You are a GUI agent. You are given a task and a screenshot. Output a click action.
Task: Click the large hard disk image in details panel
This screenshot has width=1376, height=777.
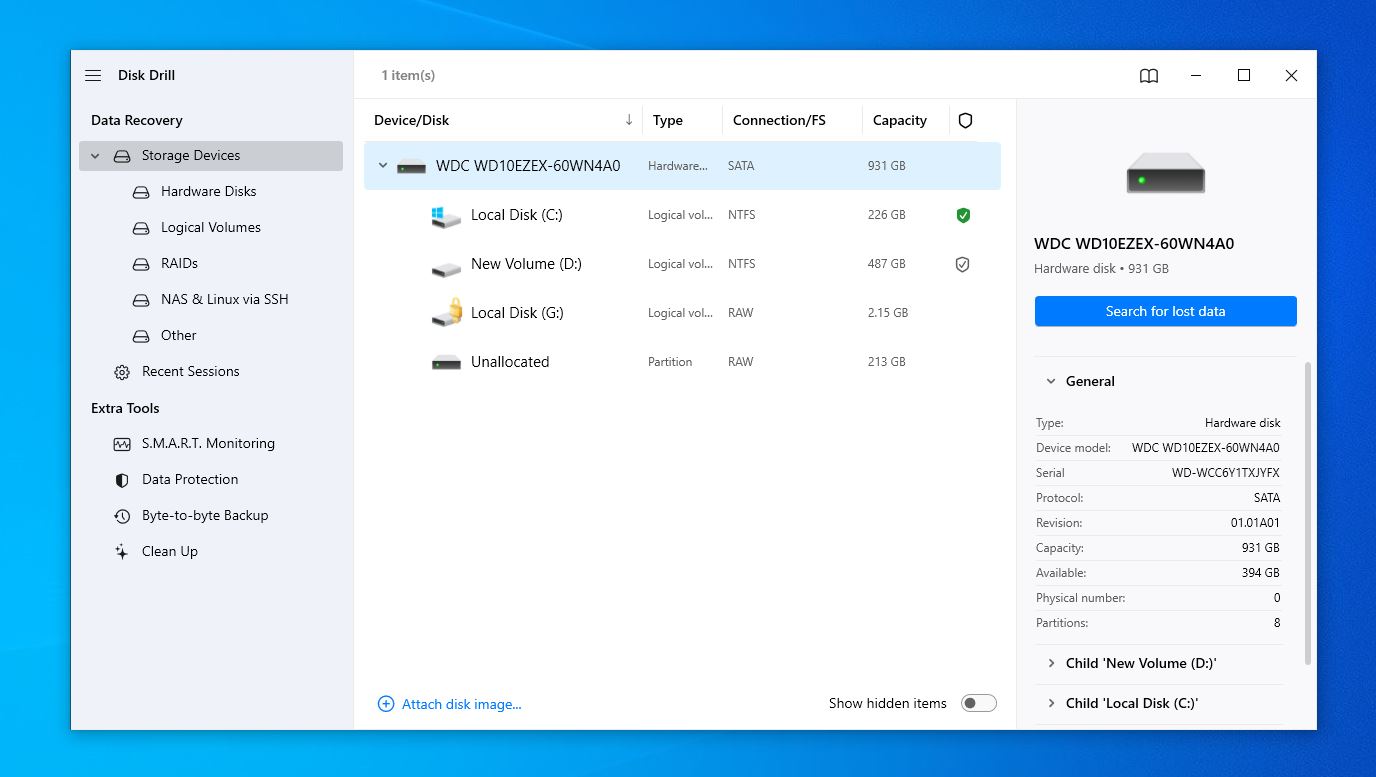[1165, 172]
